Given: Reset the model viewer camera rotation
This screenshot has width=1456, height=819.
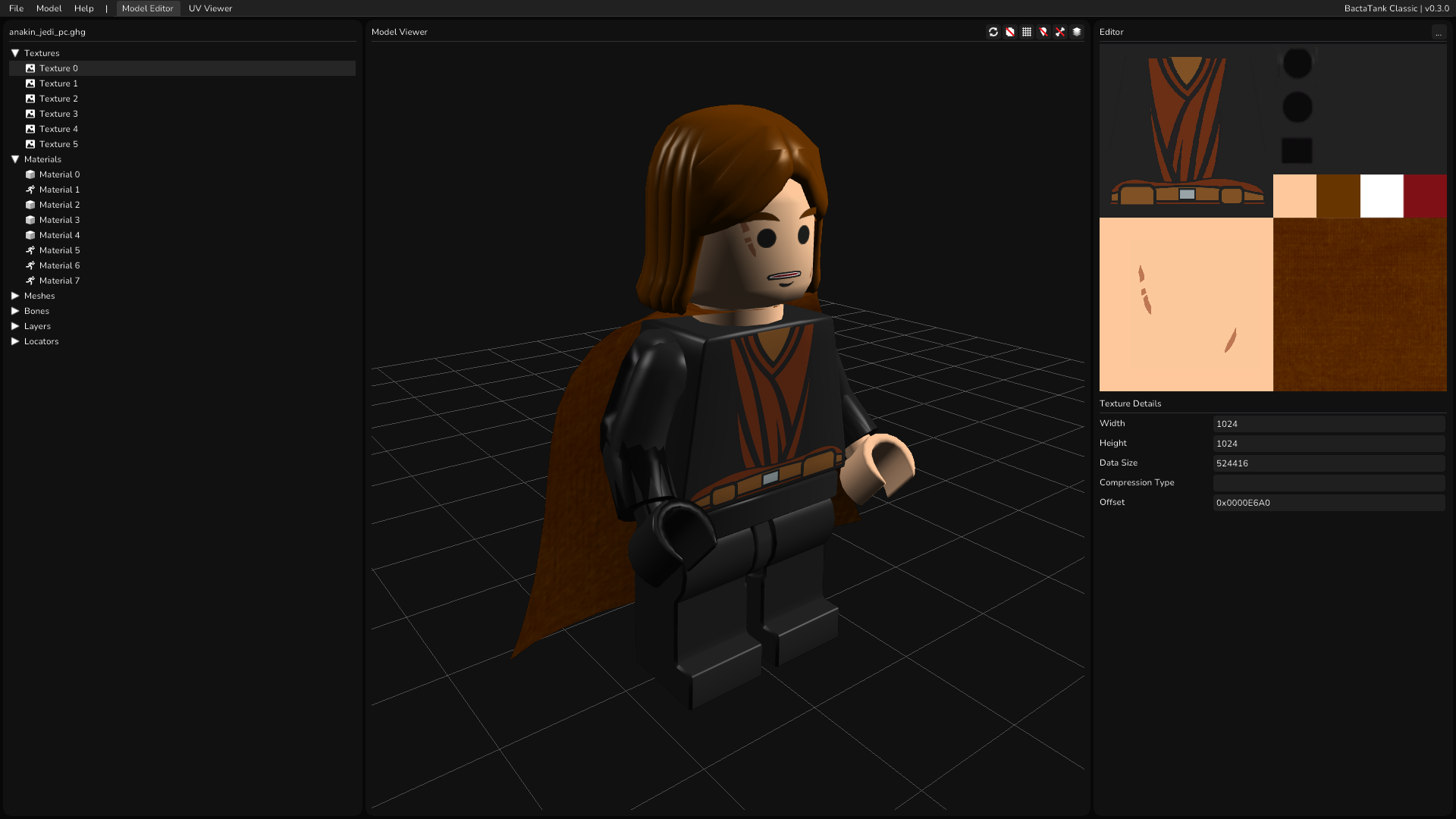Looking at the screenshot, I should pyautogui.click(x=993, y=32).
